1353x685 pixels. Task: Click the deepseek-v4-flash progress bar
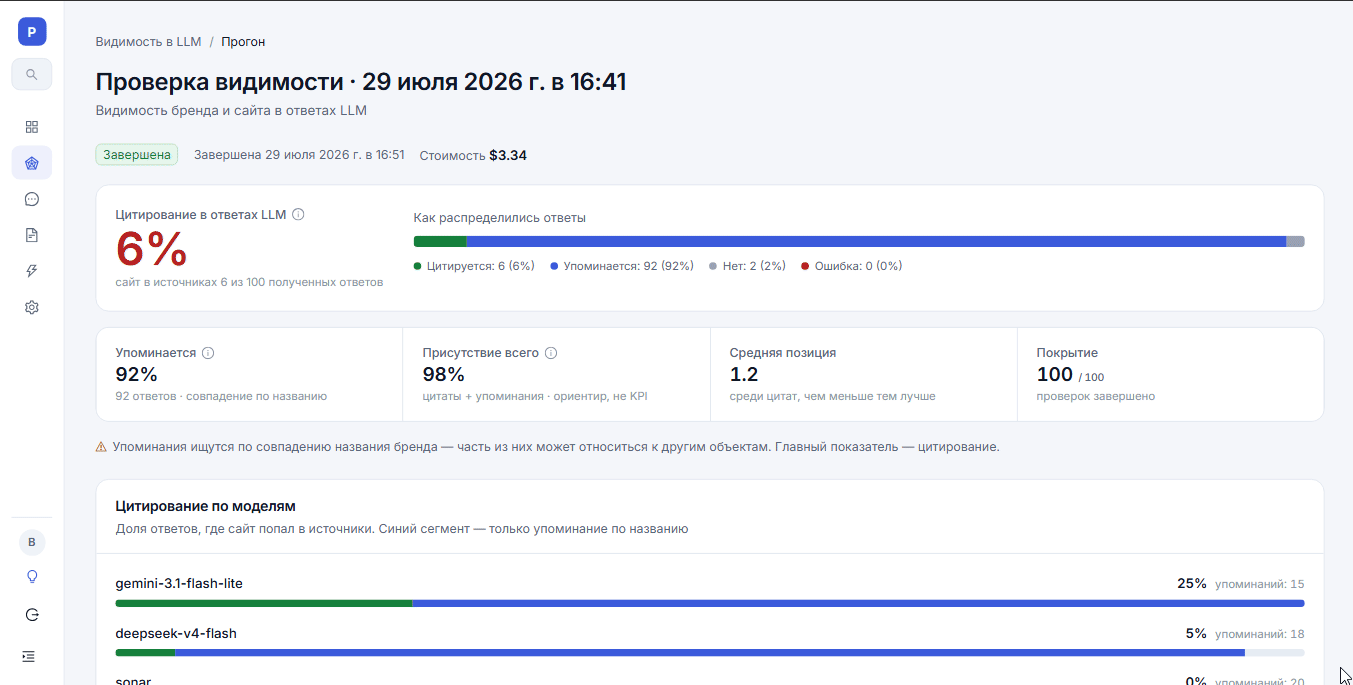click(710, 653)
